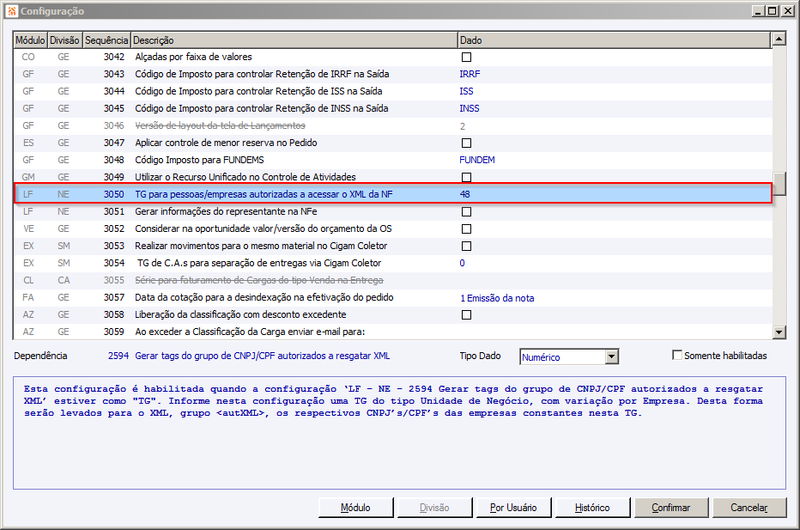Toggle checkbox for sequence 3047 menor reserva
Image resolution: width=800 pixels, height=530 pixels.
coord(466,143)
